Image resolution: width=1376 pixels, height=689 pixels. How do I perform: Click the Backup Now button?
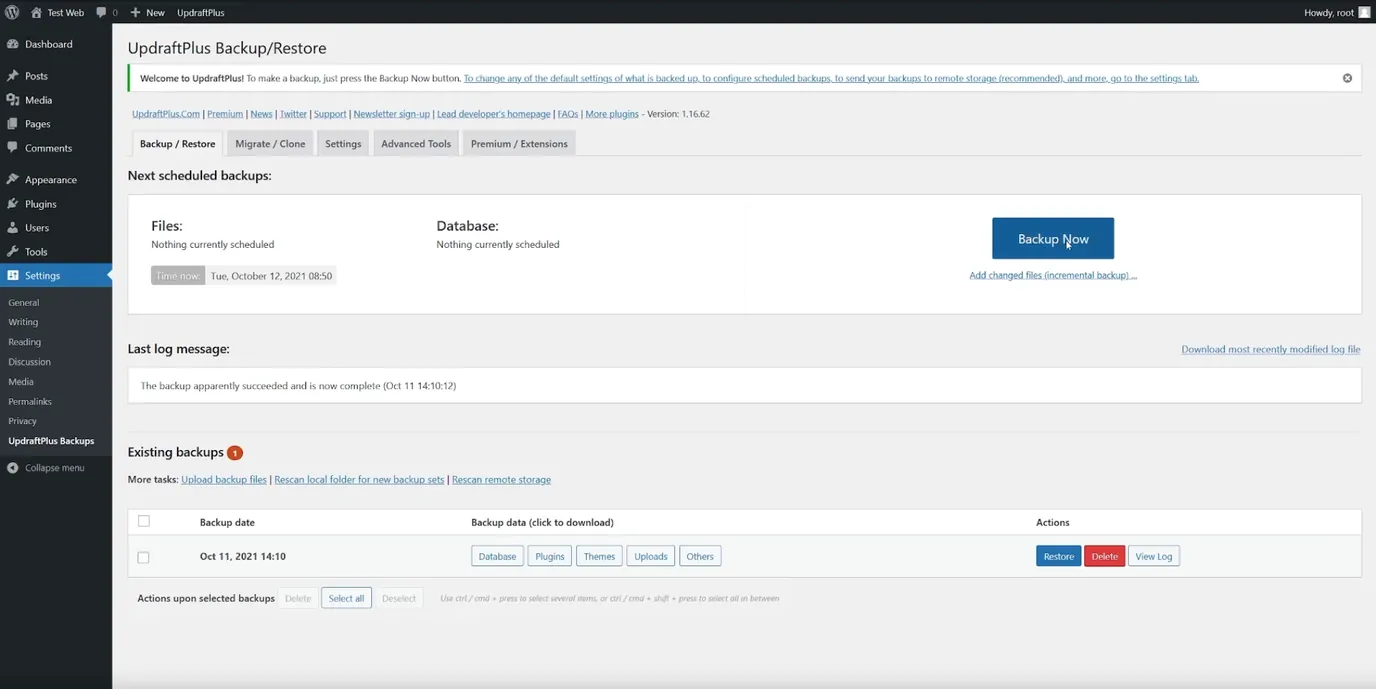(1053, 239)
